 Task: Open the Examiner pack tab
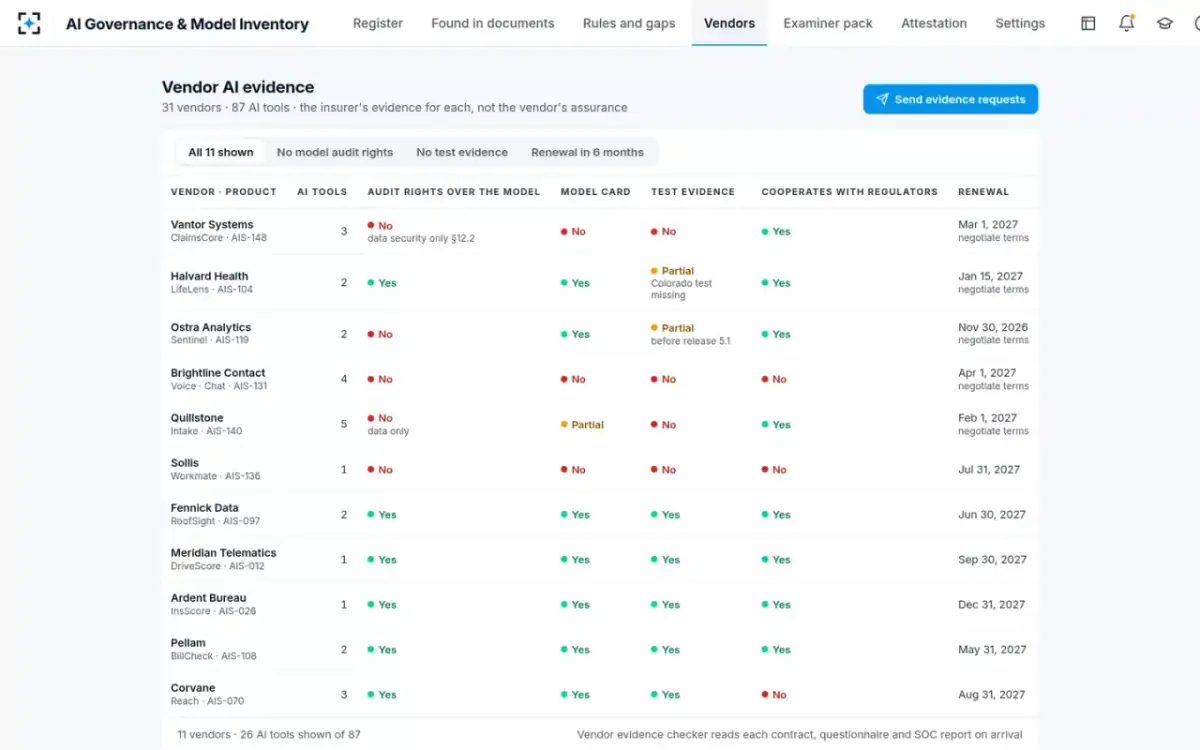pos(828,23)
